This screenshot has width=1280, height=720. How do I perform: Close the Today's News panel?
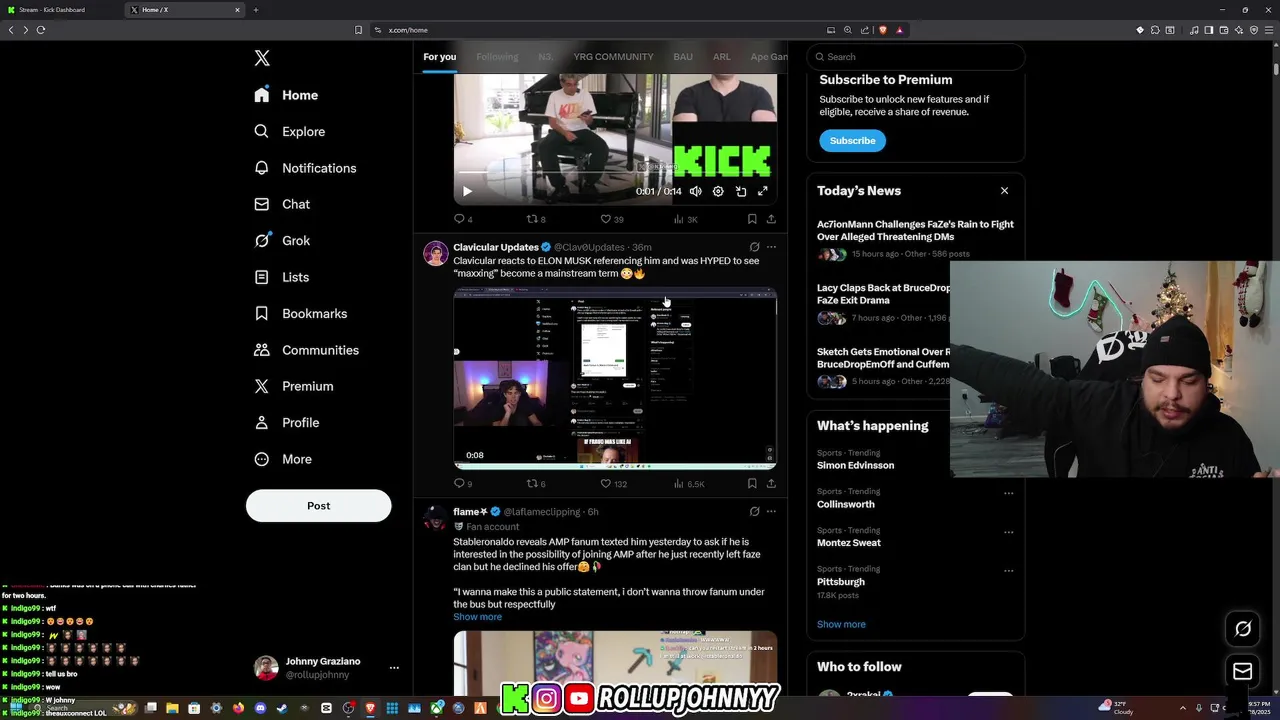click(1004, 191)
